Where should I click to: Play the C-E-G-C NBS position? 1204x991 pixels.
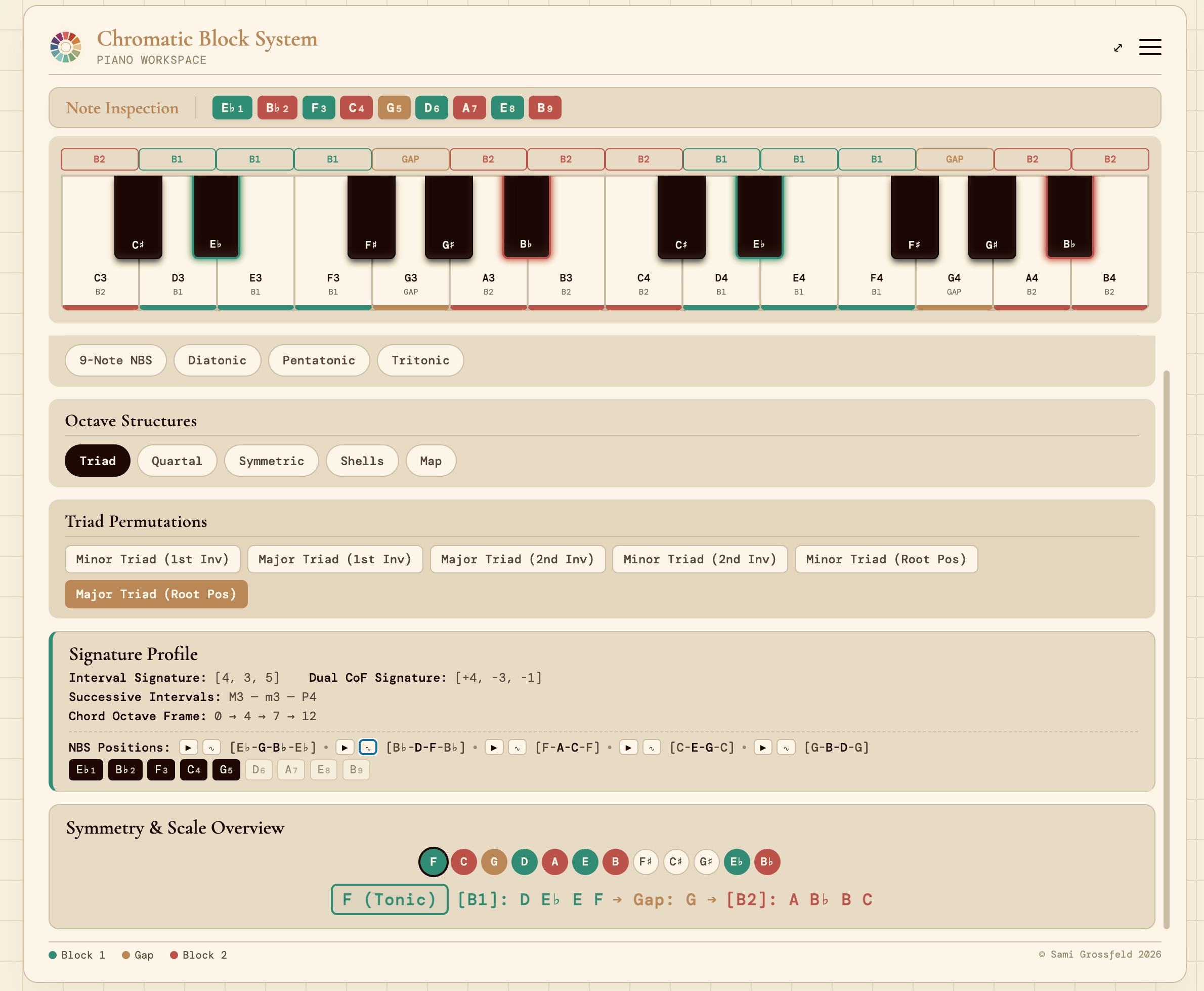pyautogui.click(x=629, y=747)
